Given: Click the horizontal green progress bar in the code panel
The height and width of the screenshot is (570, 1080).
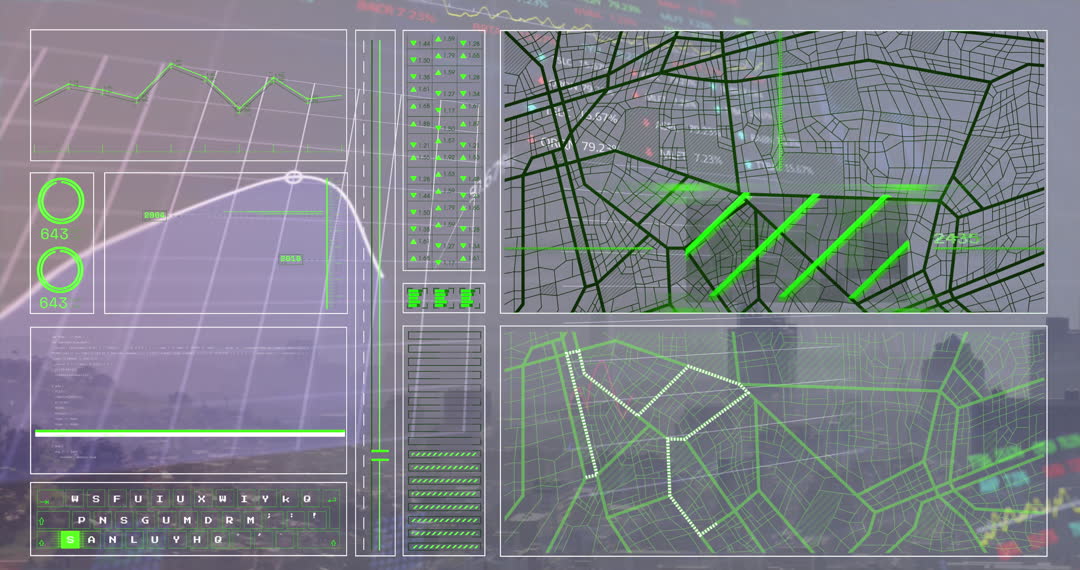Looking at the screenshot, I should [190, 433].
